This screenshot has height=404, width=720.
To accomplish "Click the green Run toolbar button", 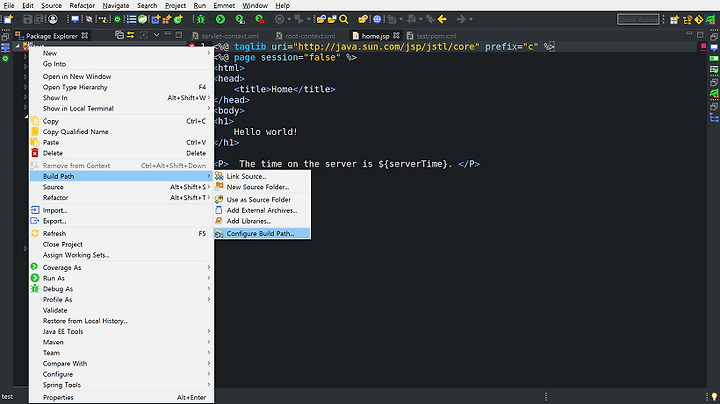I will point(220,19).
